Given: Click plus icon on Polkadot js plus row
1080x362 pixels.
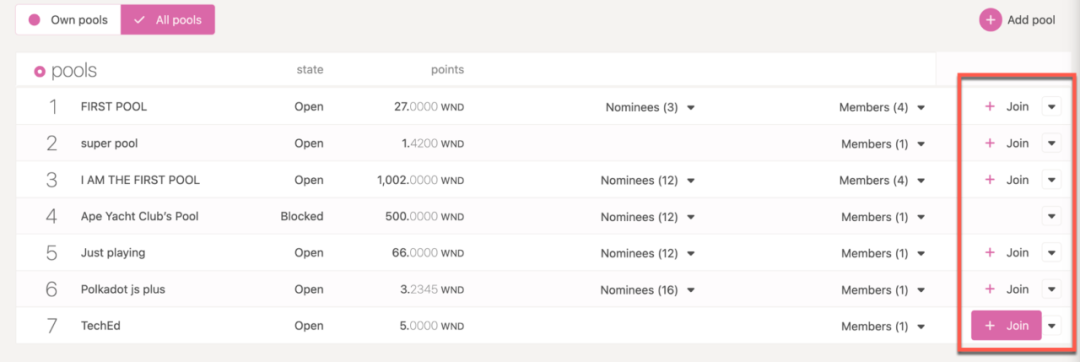Looking at the screenshot, I should [x=990, y=289].
